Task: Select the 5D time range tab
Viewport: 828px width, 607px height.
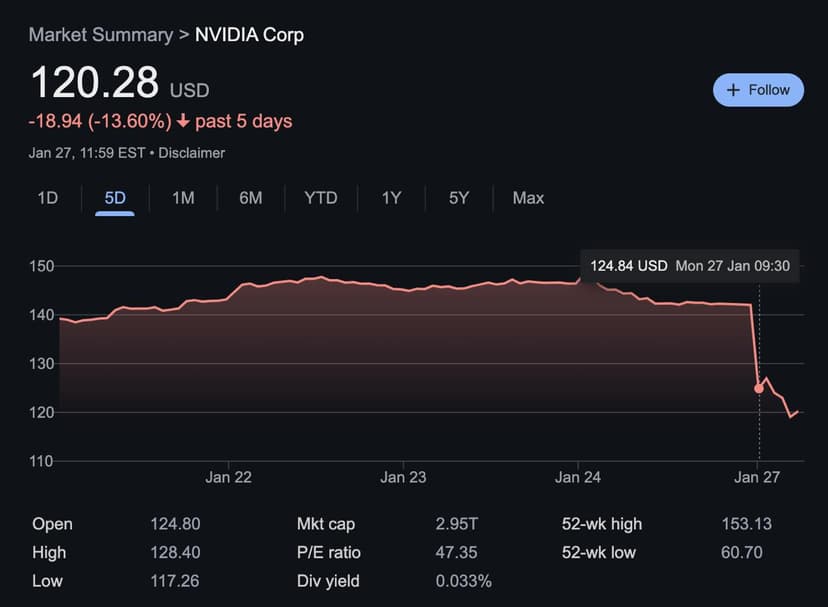Action: click(115, 198)
